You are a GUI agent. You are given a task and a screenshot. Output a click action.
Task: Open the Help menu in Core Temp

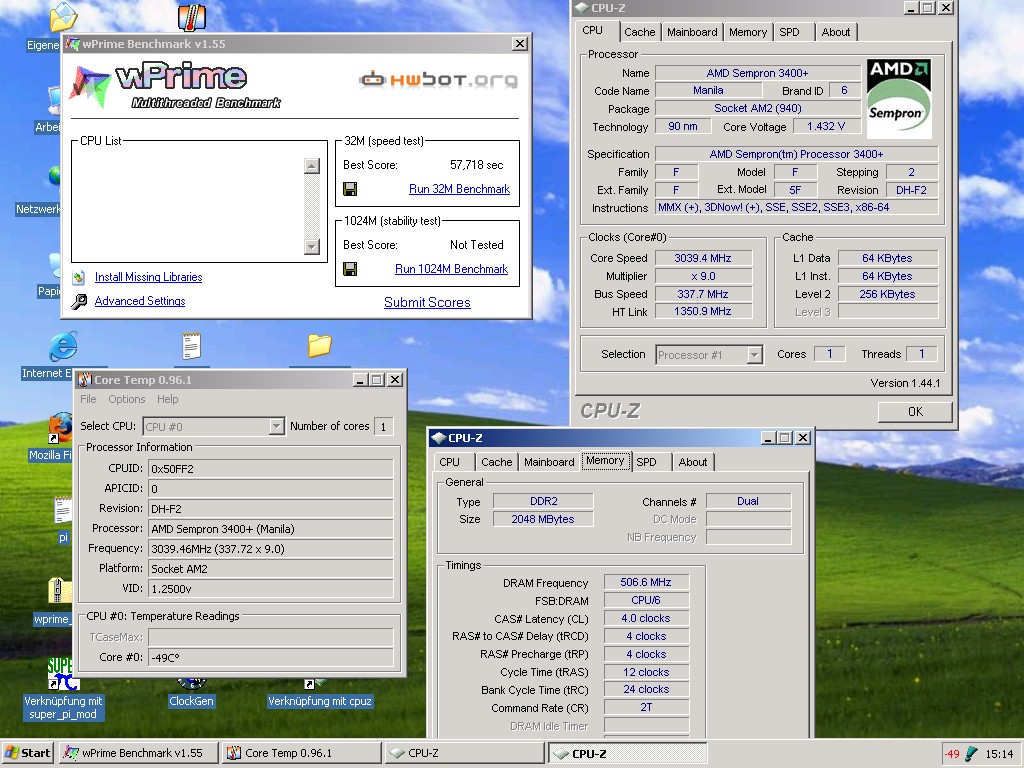pyautogui.click(x=167, y=399)
